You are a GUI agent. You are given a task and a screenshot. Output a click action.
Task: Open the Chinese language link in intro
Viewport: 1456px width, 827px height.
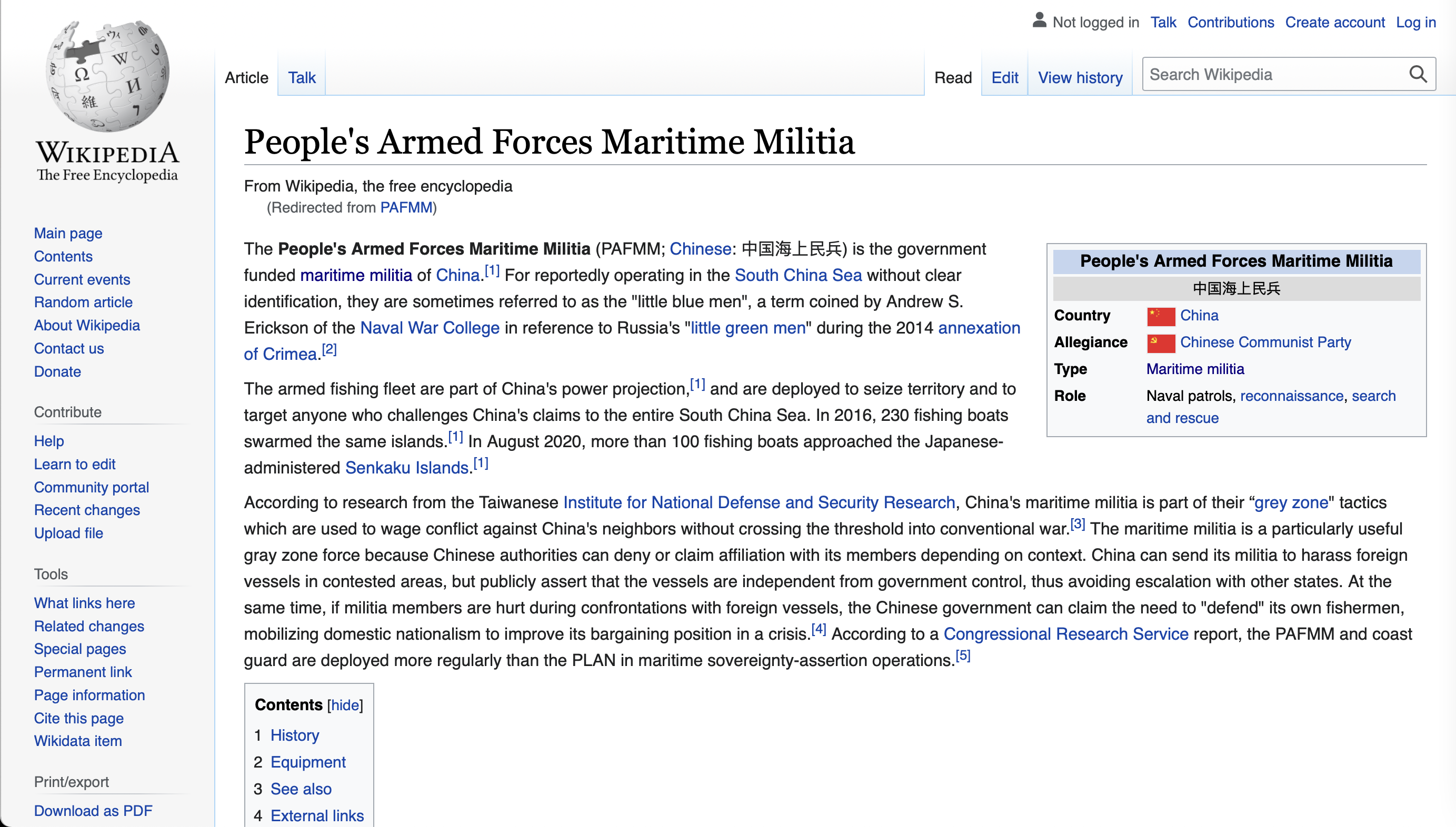pyautogui.click(x=700, y=249)
